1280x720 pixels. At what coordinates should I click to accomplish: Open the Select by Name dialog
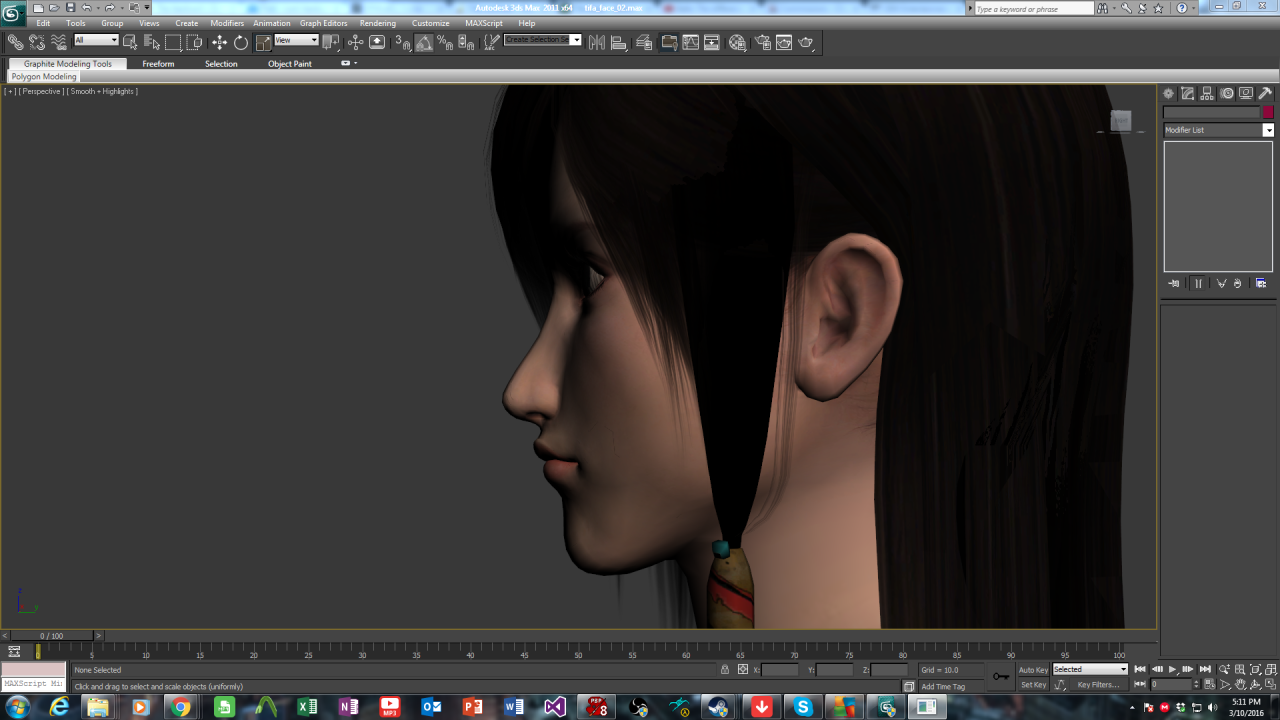tap(152, 42)
